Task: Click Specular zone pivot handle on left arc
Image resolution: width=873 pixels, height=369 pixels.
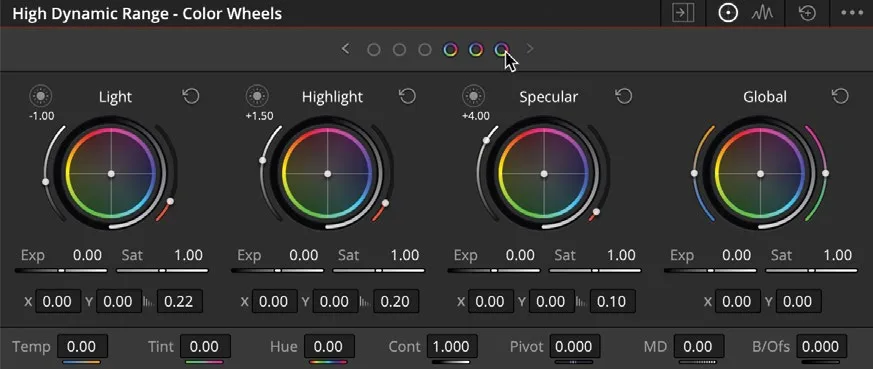Action: [x=486, y=140]
